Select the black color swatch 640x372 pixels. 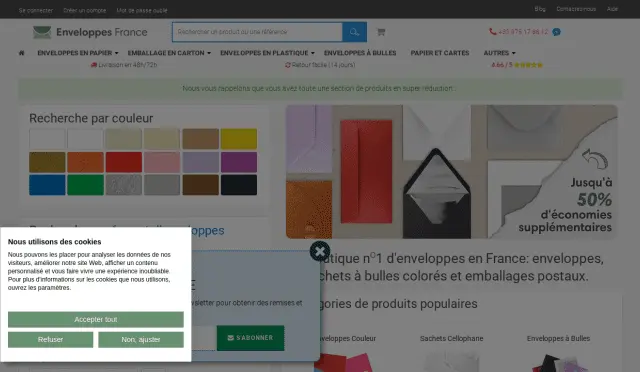coord(239,185)
